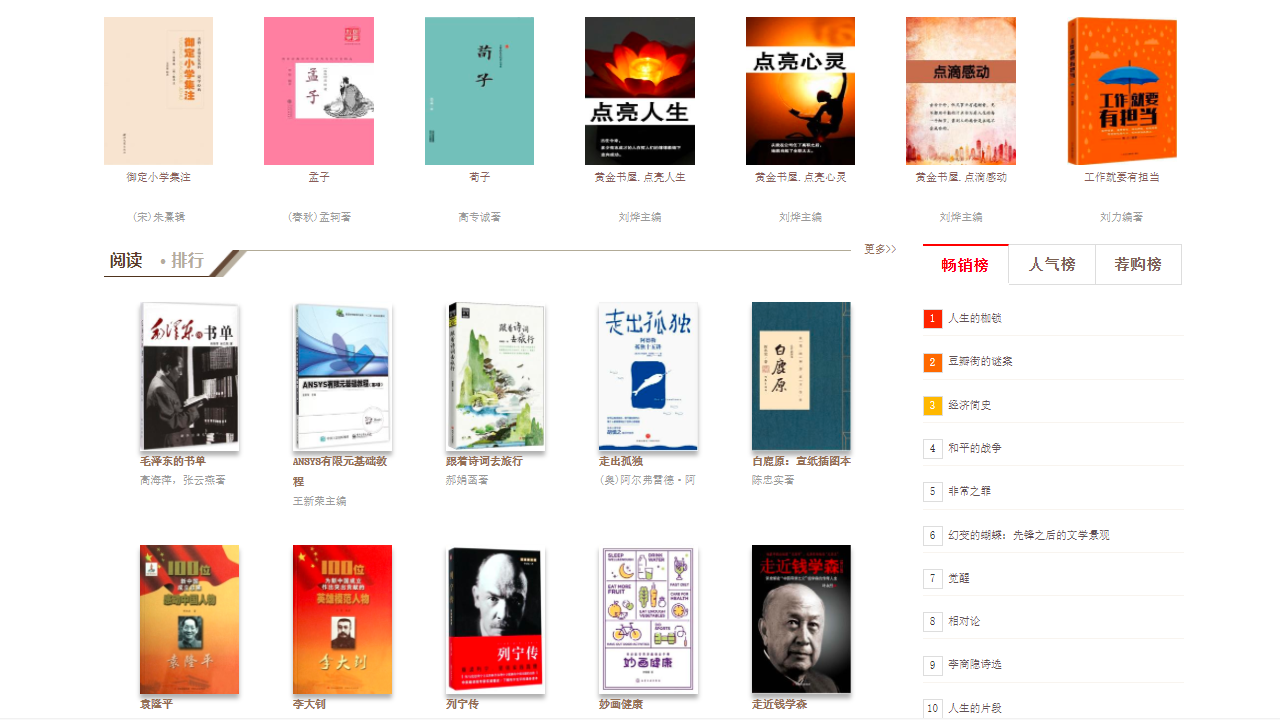Click the 孟子 pink book cover
1280x720 pixels.
(319, 90)
